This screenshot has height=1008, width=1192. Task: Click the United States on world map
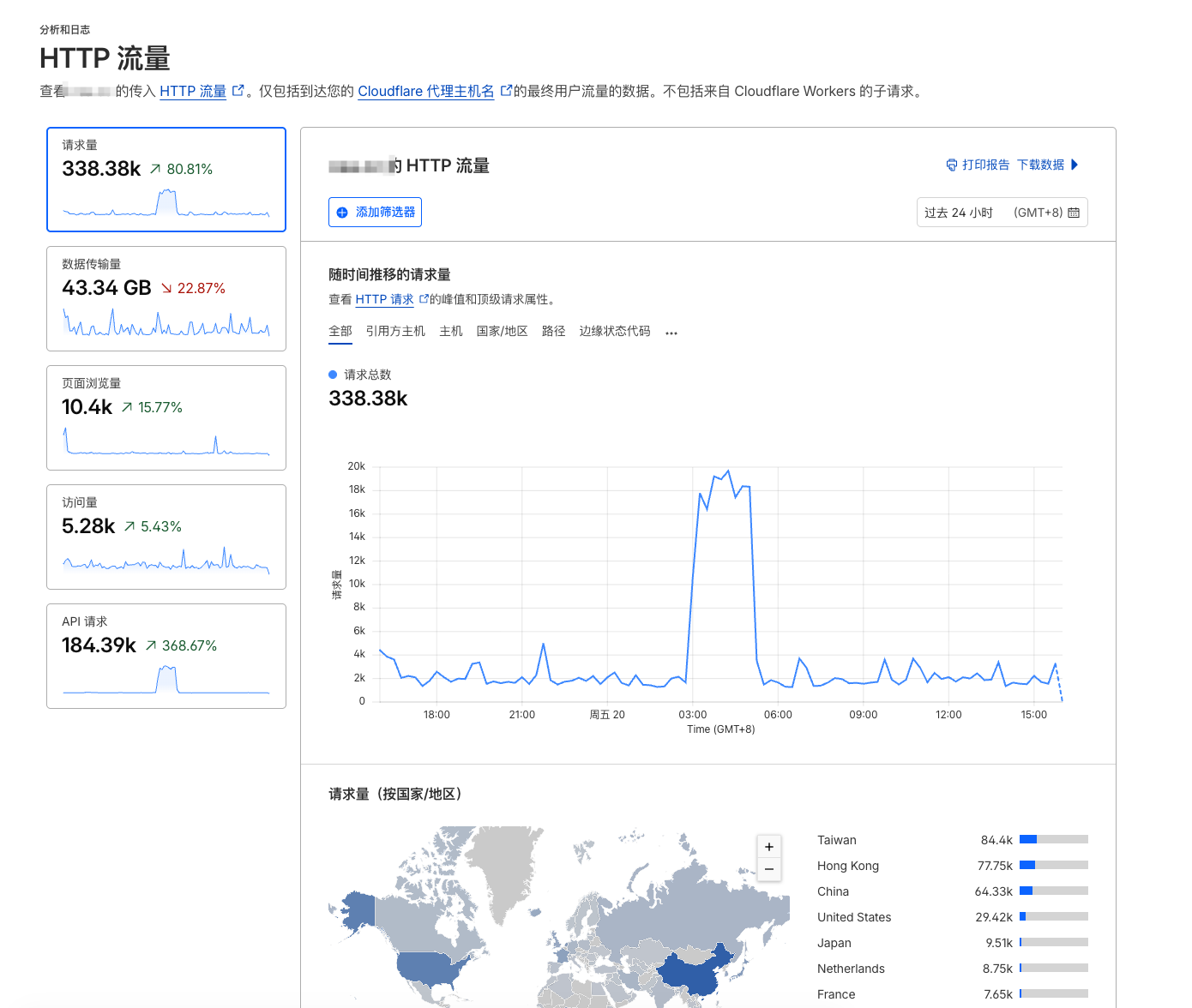[429, 967]
